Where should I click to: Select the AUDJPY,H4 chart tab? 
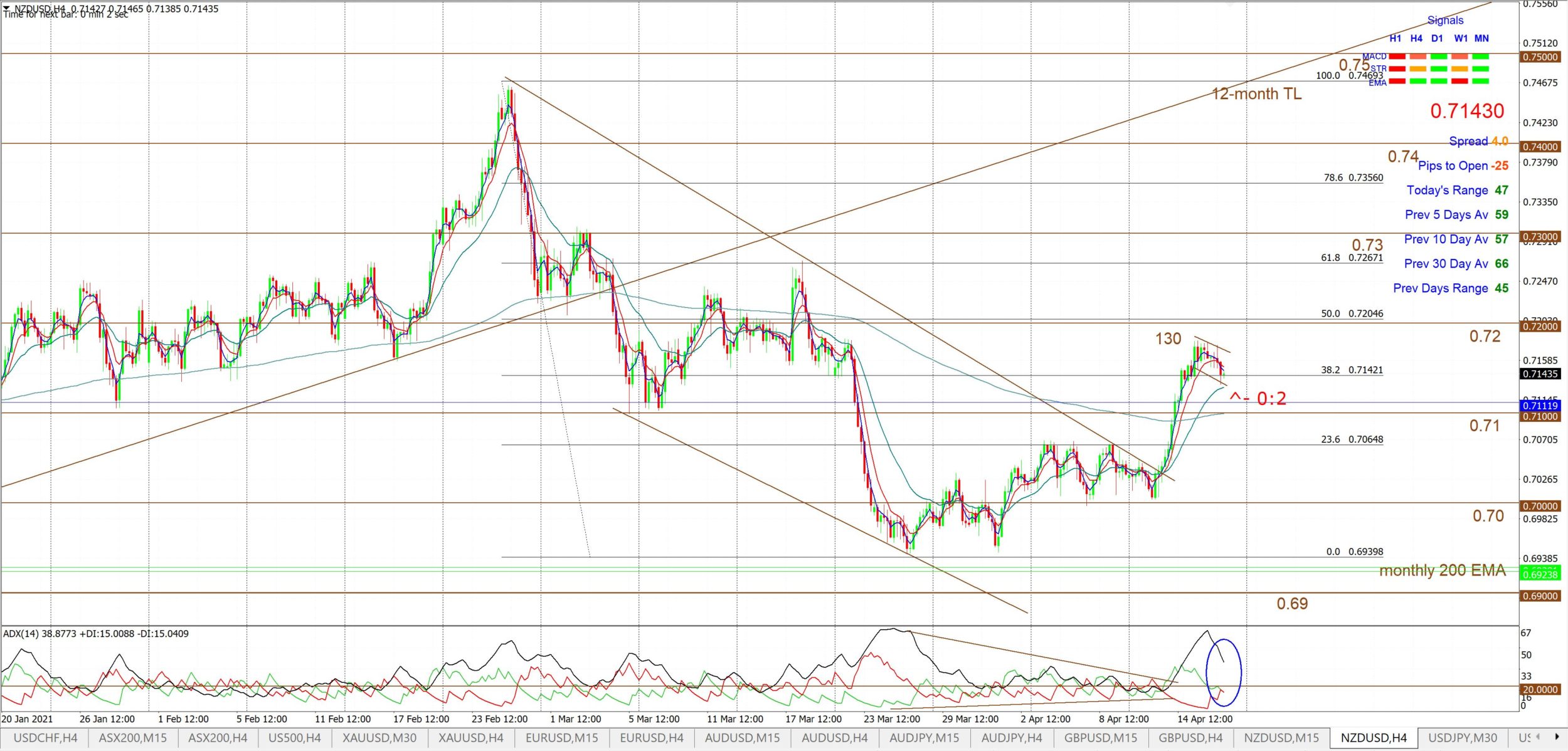pyautogui.click(x=1012, y=738)
